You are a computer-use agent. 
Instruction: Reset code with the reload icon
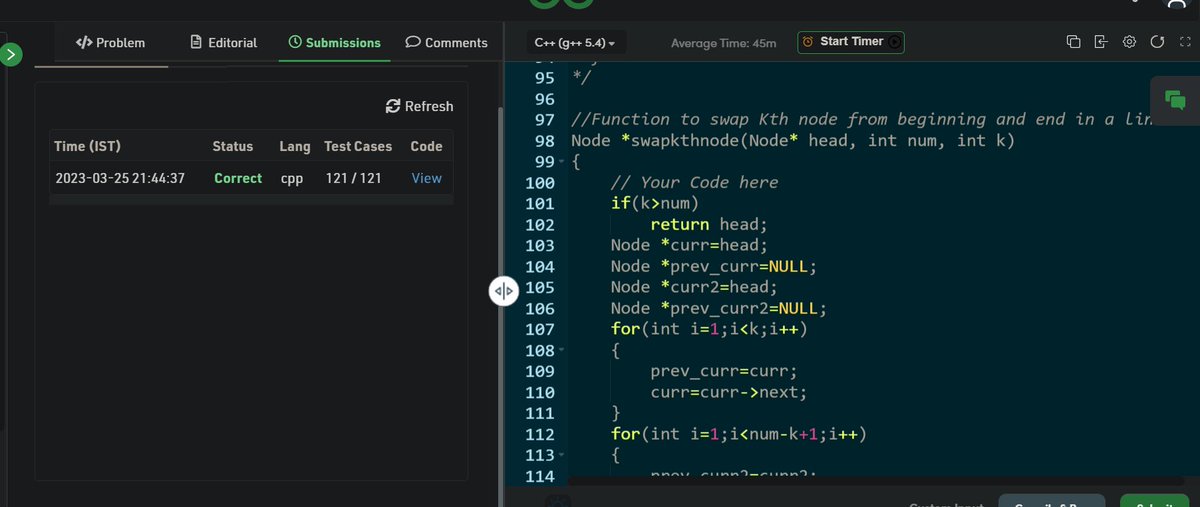click(1157, 42)
